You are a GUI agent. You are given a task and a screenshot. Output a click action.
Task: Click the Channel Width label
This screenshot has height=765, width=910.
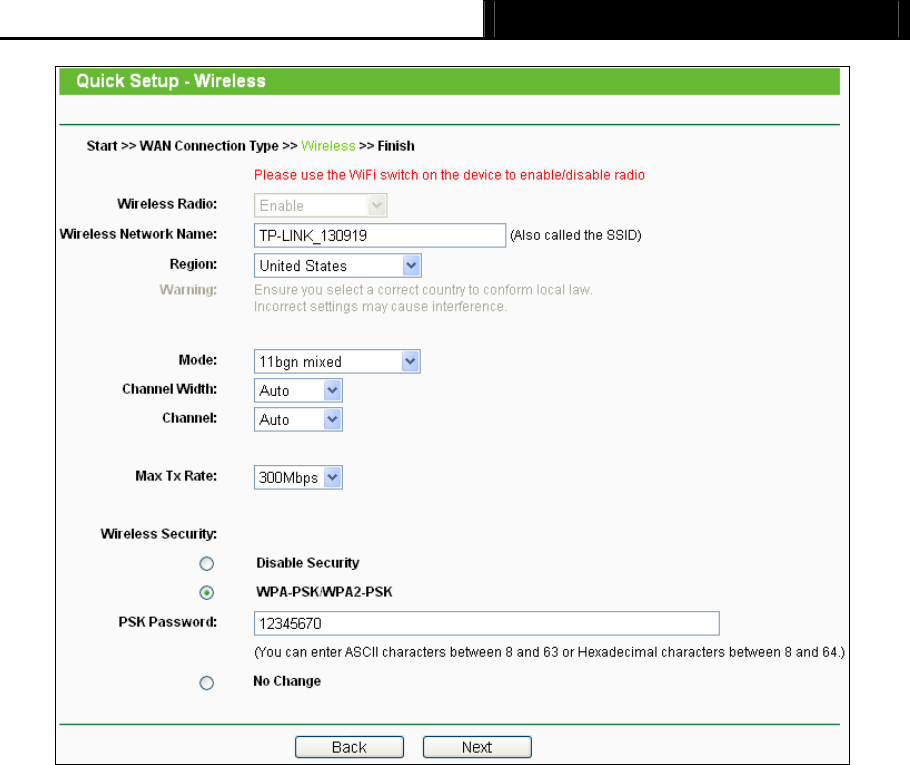click(x=169, y=389)
